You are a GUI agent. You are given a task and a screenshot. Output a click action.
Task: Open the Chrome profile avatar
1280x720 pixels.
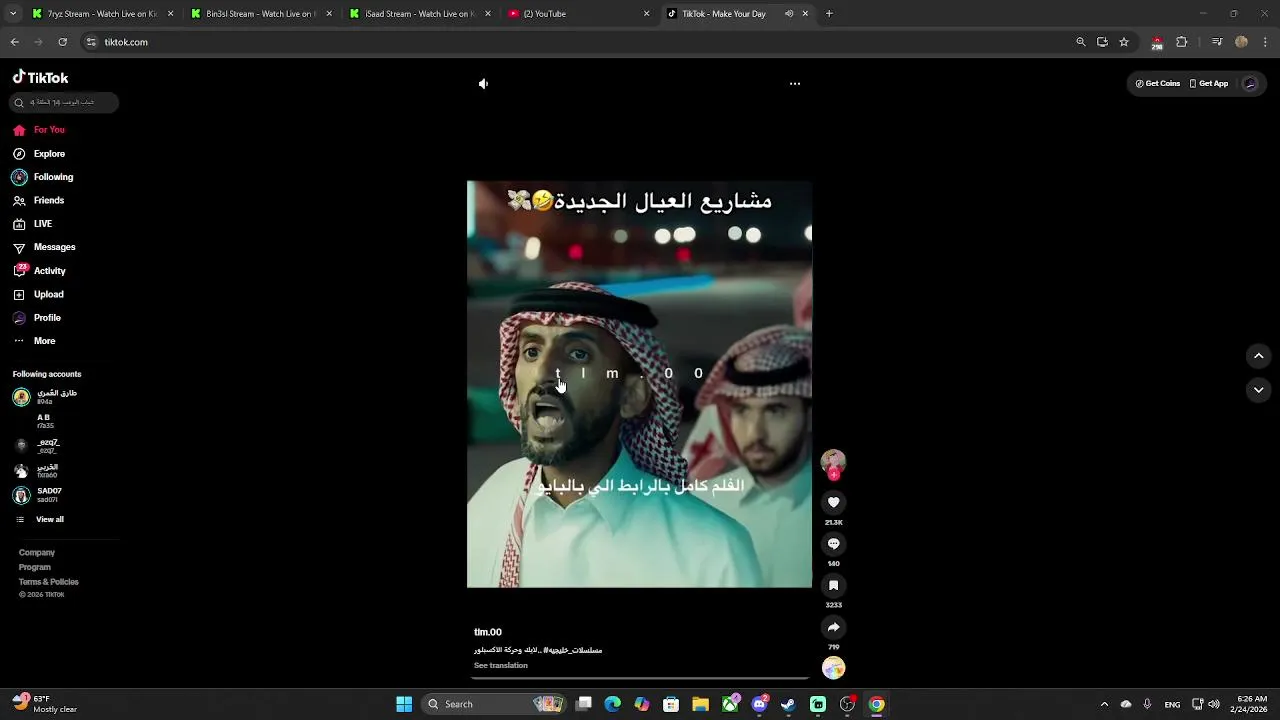pyautogui.click(x=1241, y=42)
